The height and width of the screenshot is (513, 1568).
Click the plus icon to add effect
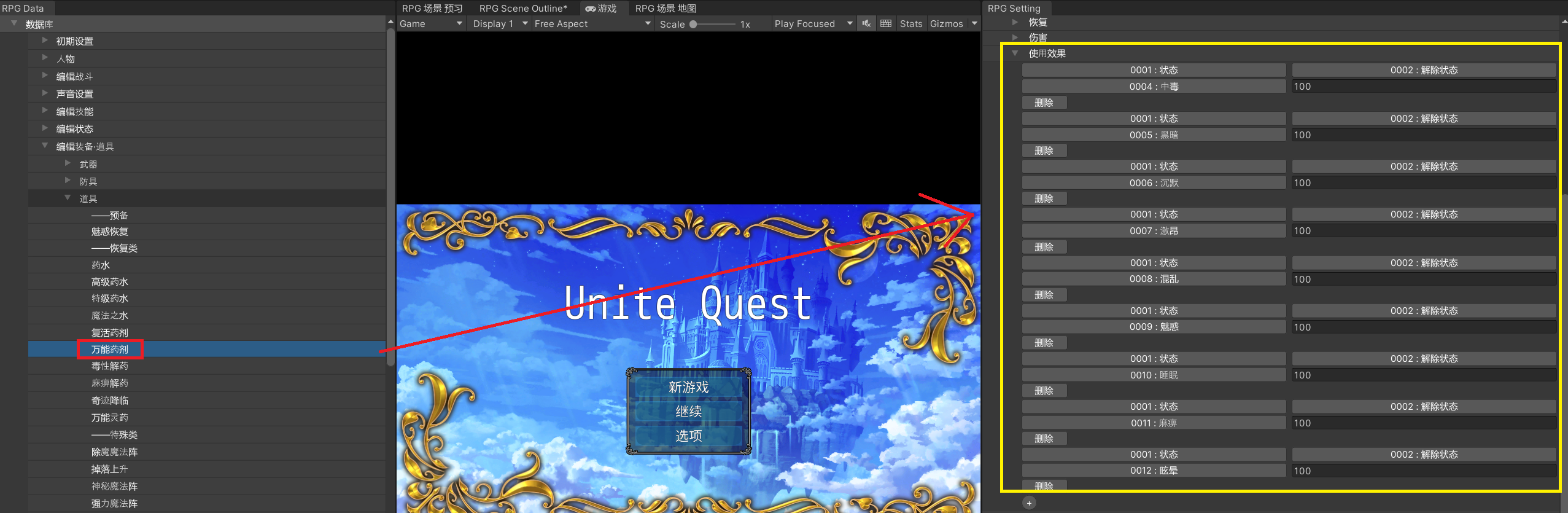1029,503
